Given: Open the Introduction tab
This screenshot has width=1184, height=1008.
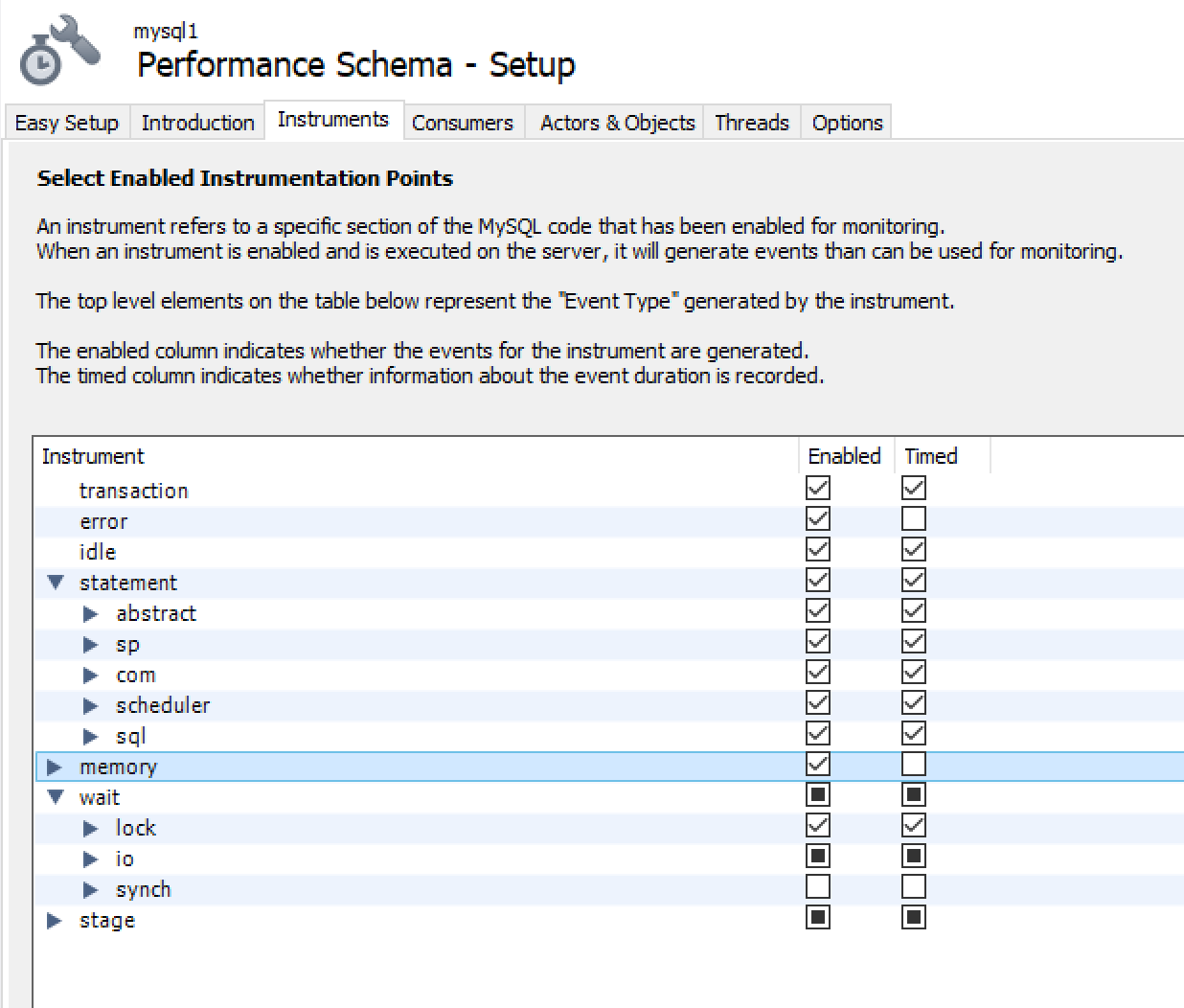Looking at the screenshot, I should pyautogui.click(x=196, y=122).
